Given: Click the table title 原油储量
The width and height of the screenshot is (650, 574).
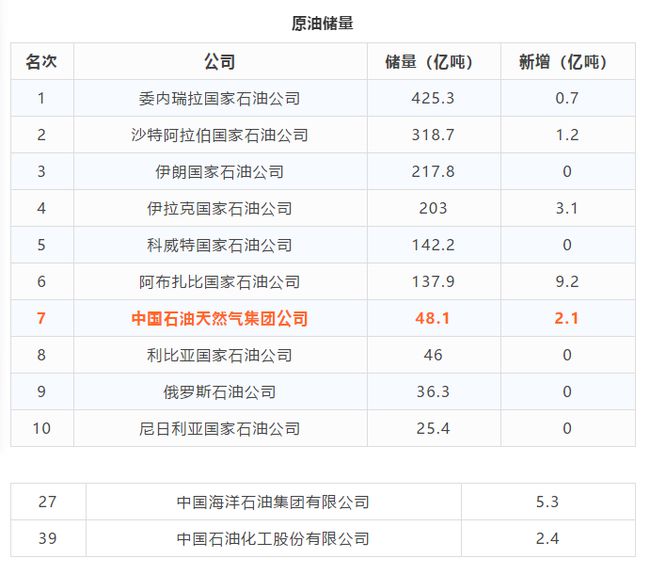Looking at the screenshot, I should [322, 23].
